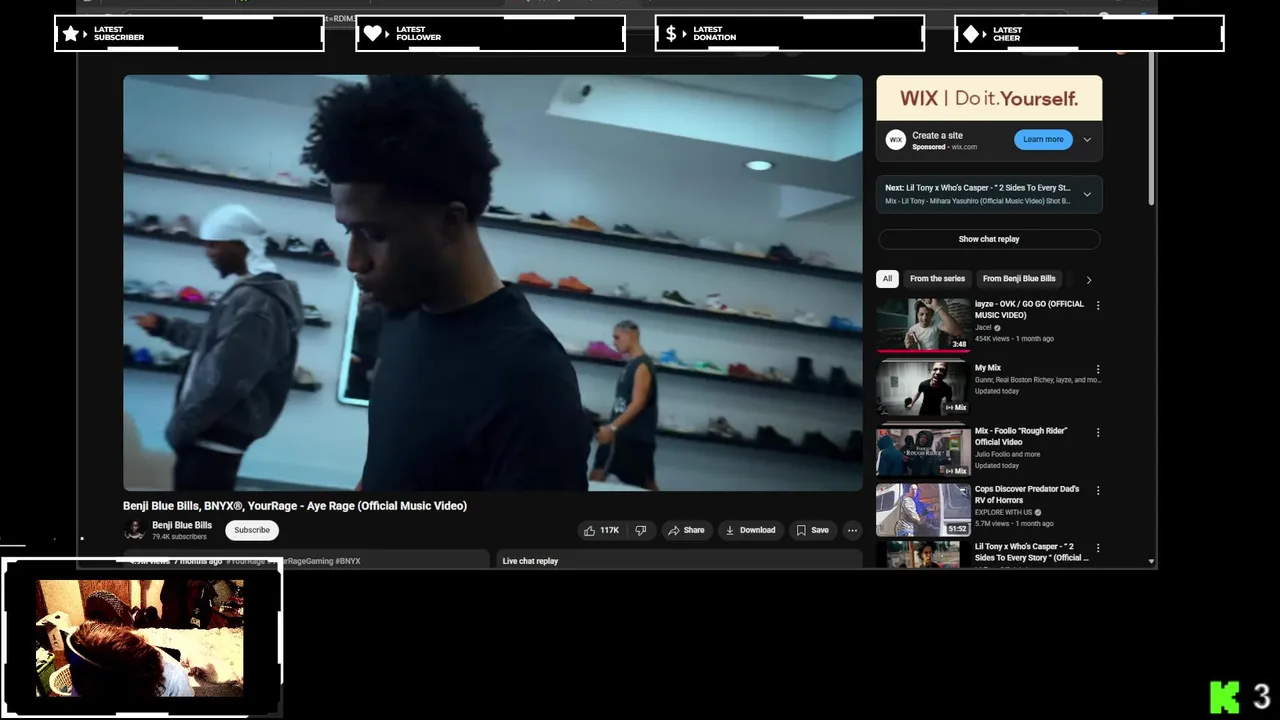
Task: Dislike the video with thumbs down
Action: tap(641, 530)
